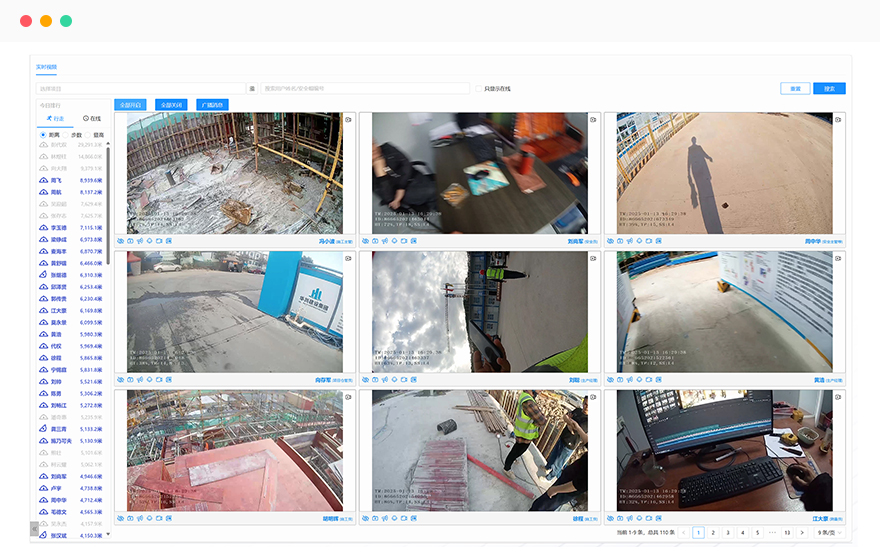Open the 实时视频 tab

pos(47,67)
